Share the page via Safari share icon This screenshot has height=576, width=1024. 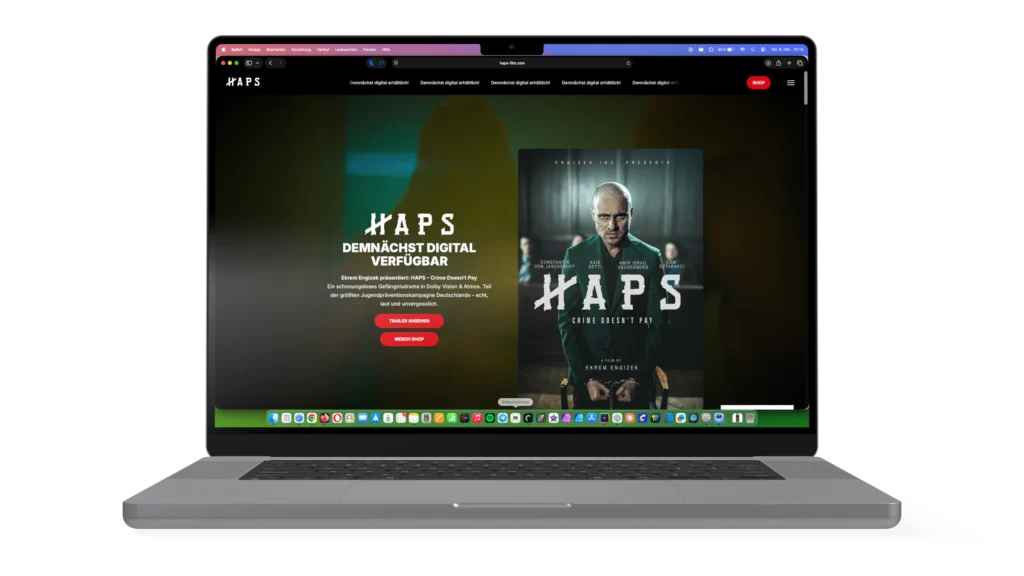779,63
